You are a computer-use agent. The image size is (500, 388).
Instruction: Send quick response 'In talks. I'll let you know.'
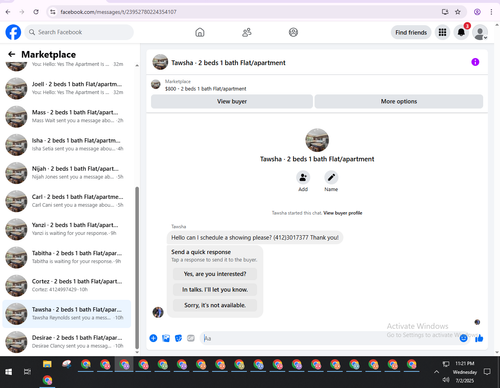(215, 290)
